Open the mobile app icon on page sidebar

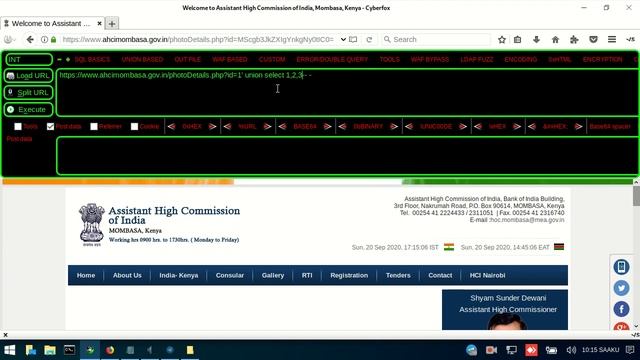coord(621,267)
